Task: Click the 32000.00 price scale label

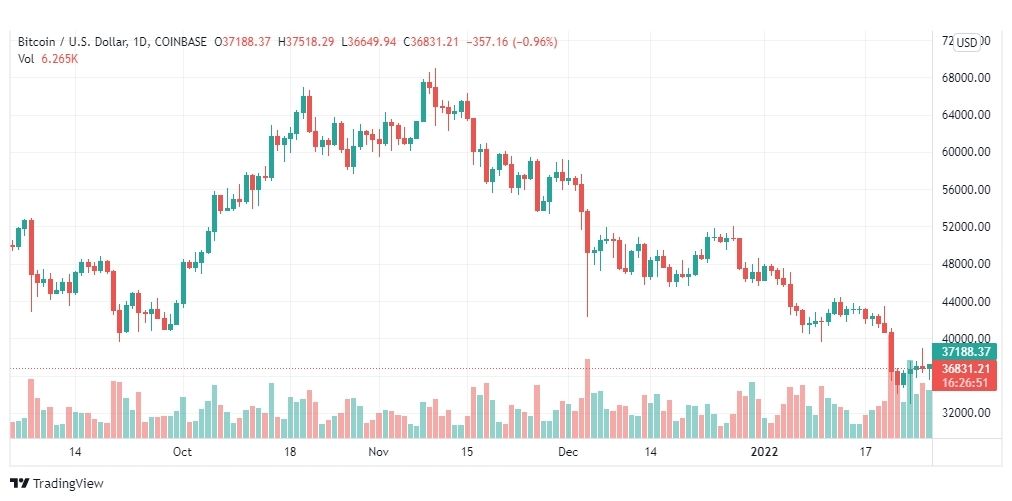Action: (x=966, y=413)
